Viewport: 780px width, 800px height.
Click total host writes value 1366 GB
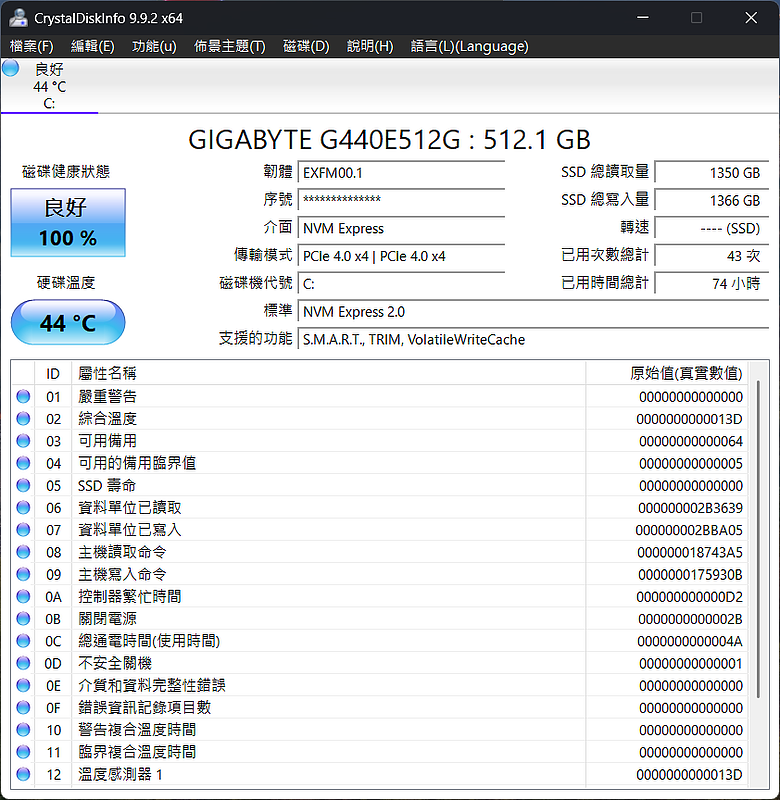click(712, 201)
